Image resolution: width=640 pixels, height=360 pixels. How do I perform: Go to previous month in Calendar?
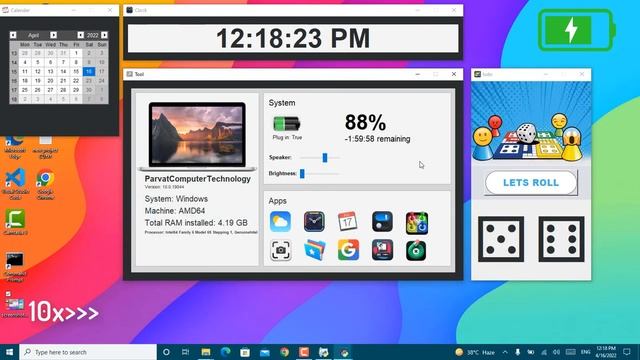pyautogui.click(x=13, y=35)
